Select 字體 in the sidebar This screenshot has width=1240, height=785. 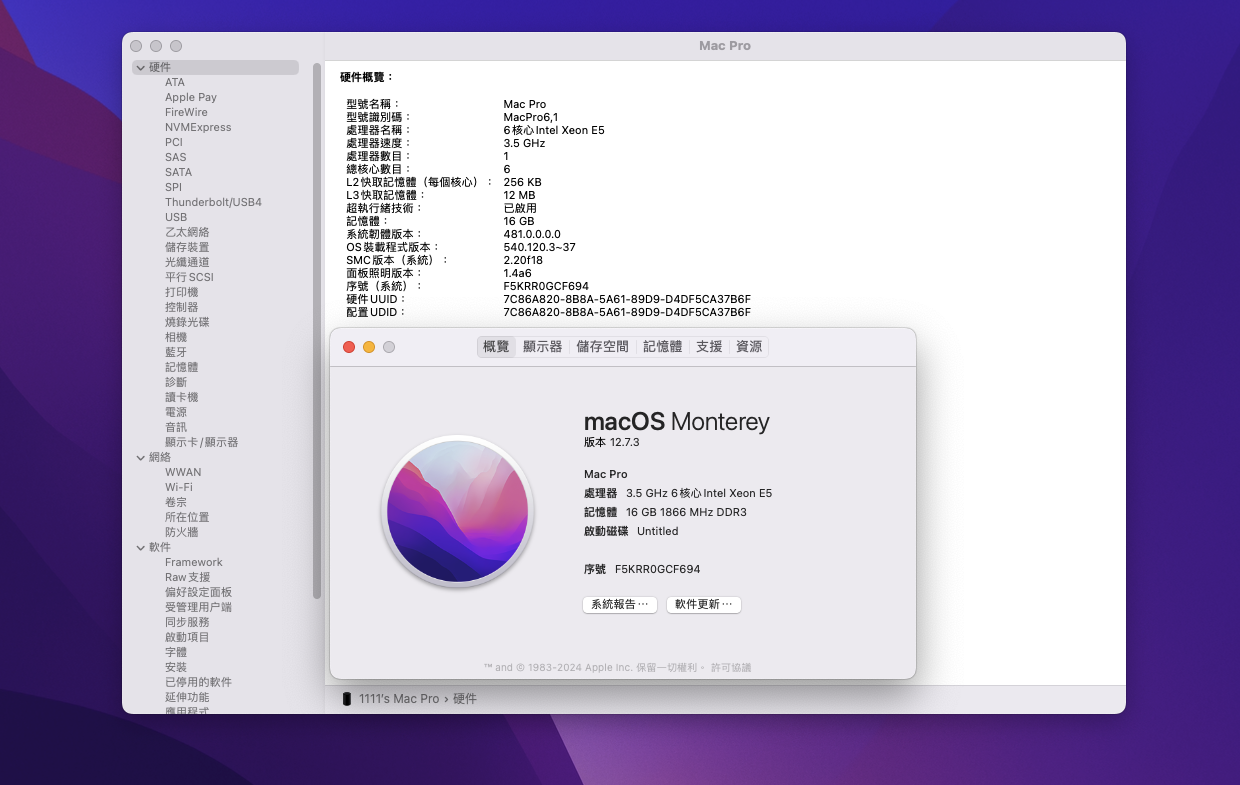point(176,652)
